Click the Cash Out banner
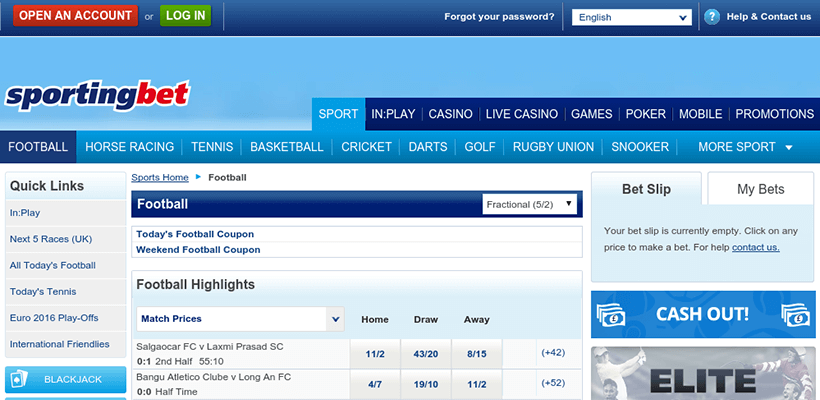820x400 pixels. click(x=703, y=314)
